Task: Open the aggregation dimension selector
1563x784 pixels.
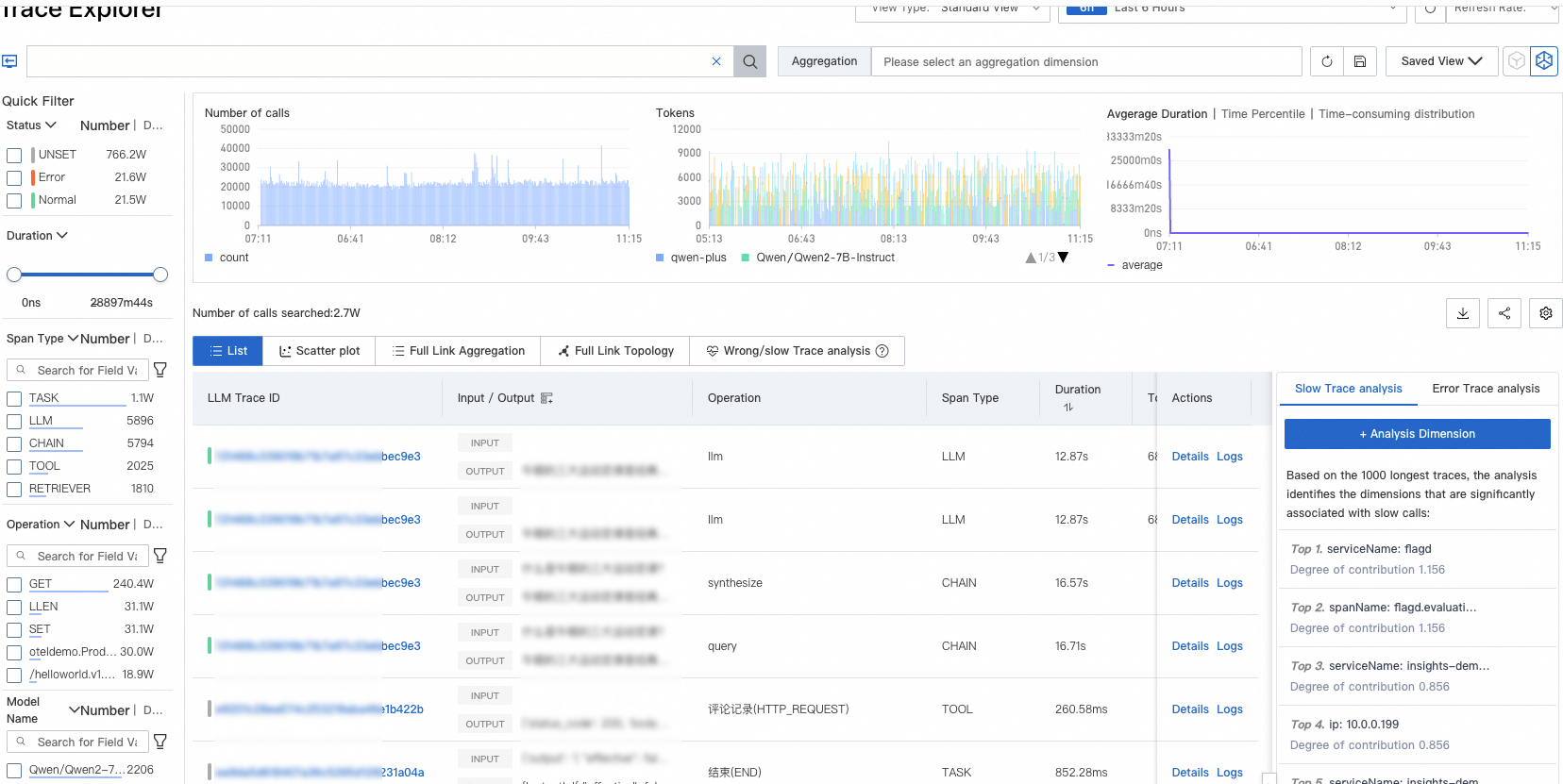Action: click(1085, 61)
